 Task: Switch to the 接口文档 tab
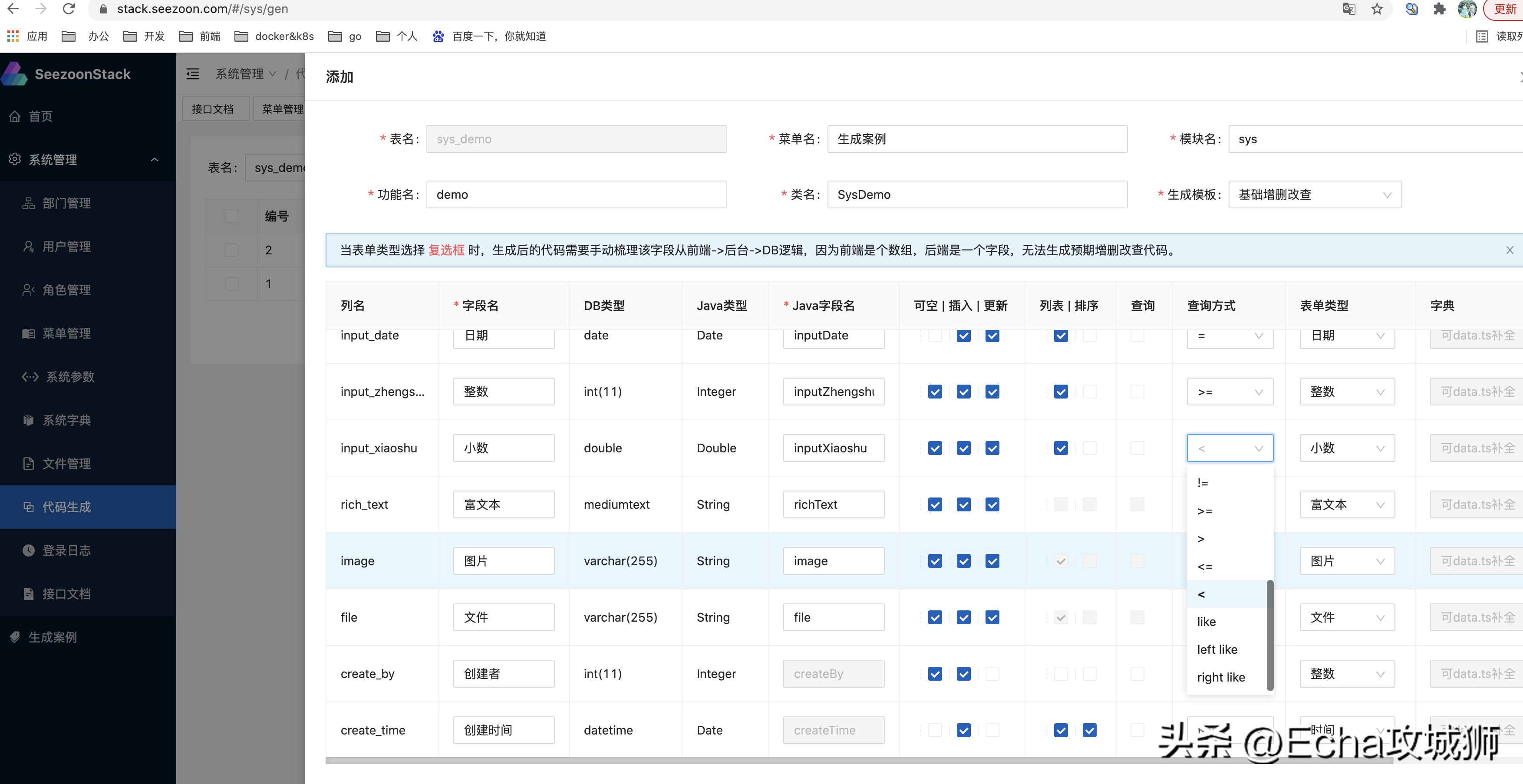[215, 108]
